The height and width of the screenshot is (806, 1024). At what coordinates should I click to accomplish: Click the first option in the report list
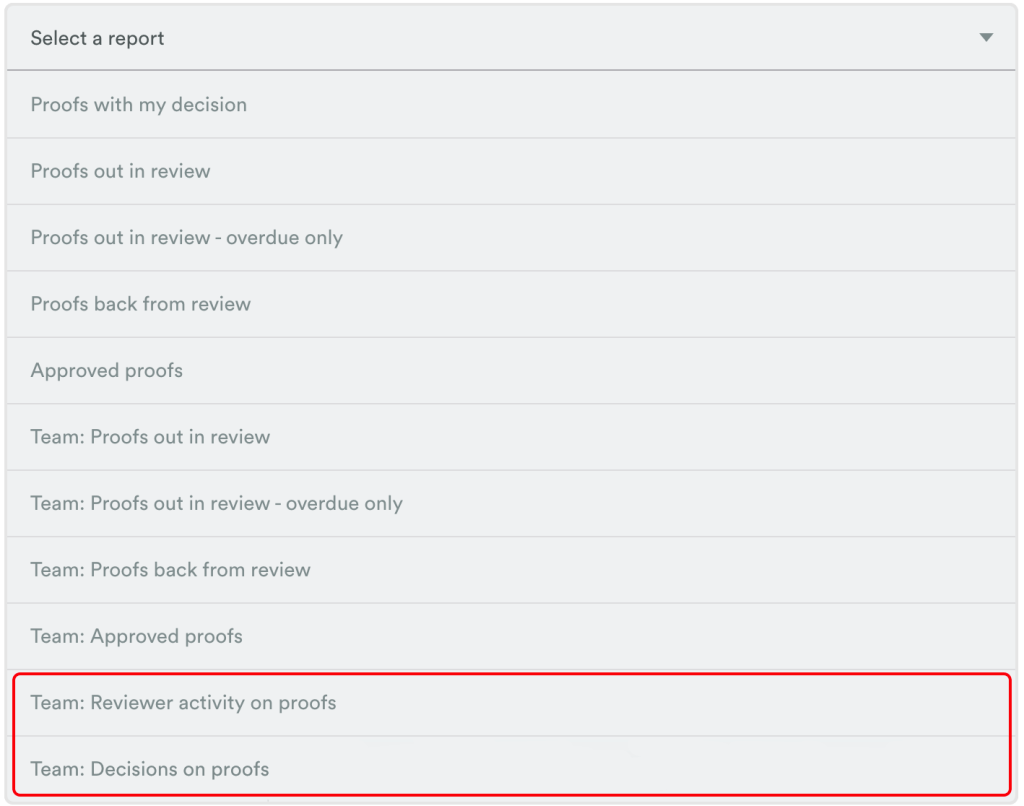coord(139,105)
